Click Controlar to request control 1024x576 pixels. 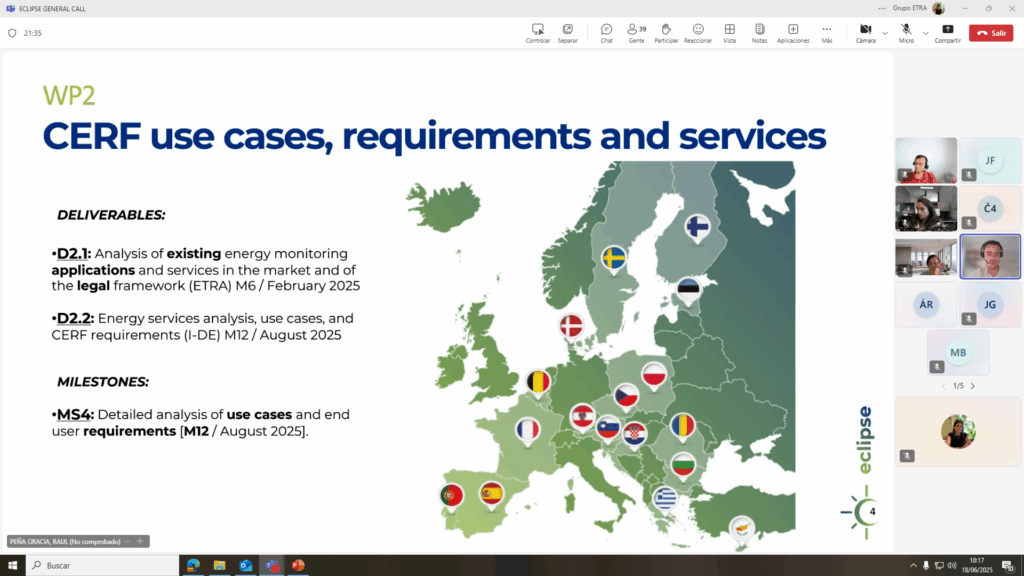pyautogui.click(x=538, y=33)
